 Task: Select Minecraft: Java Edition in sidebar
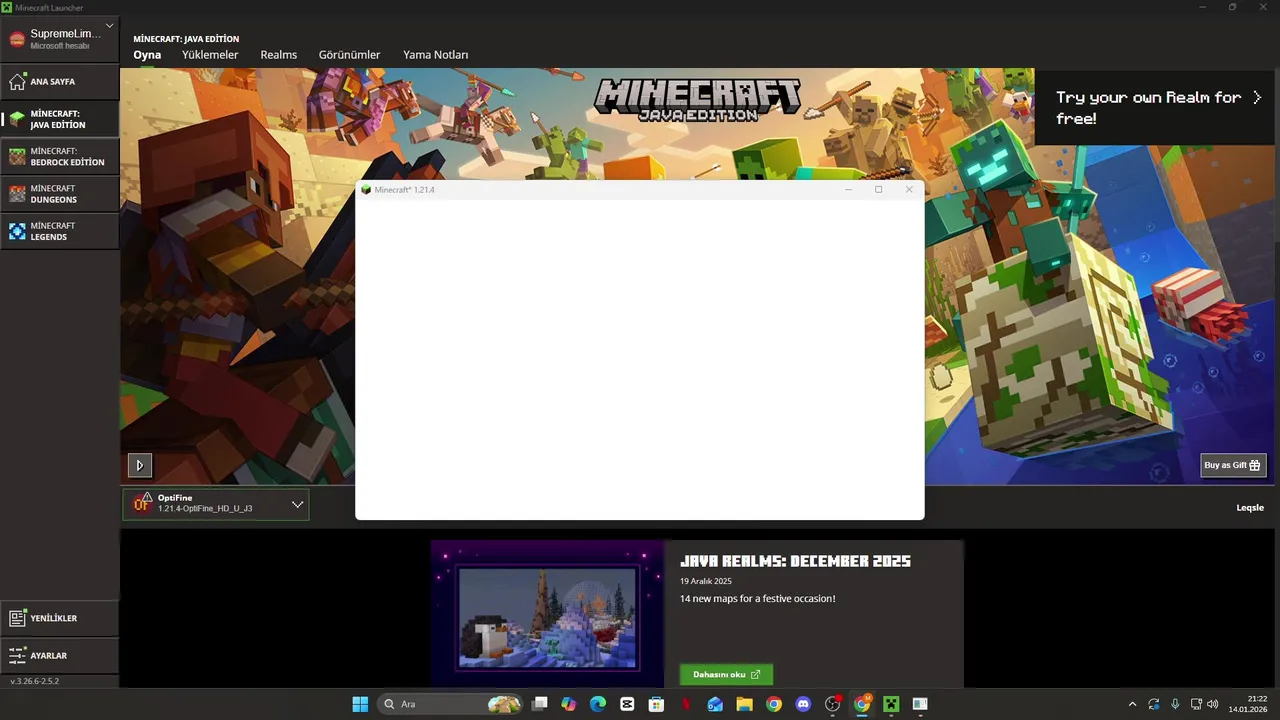pos(60,119)
